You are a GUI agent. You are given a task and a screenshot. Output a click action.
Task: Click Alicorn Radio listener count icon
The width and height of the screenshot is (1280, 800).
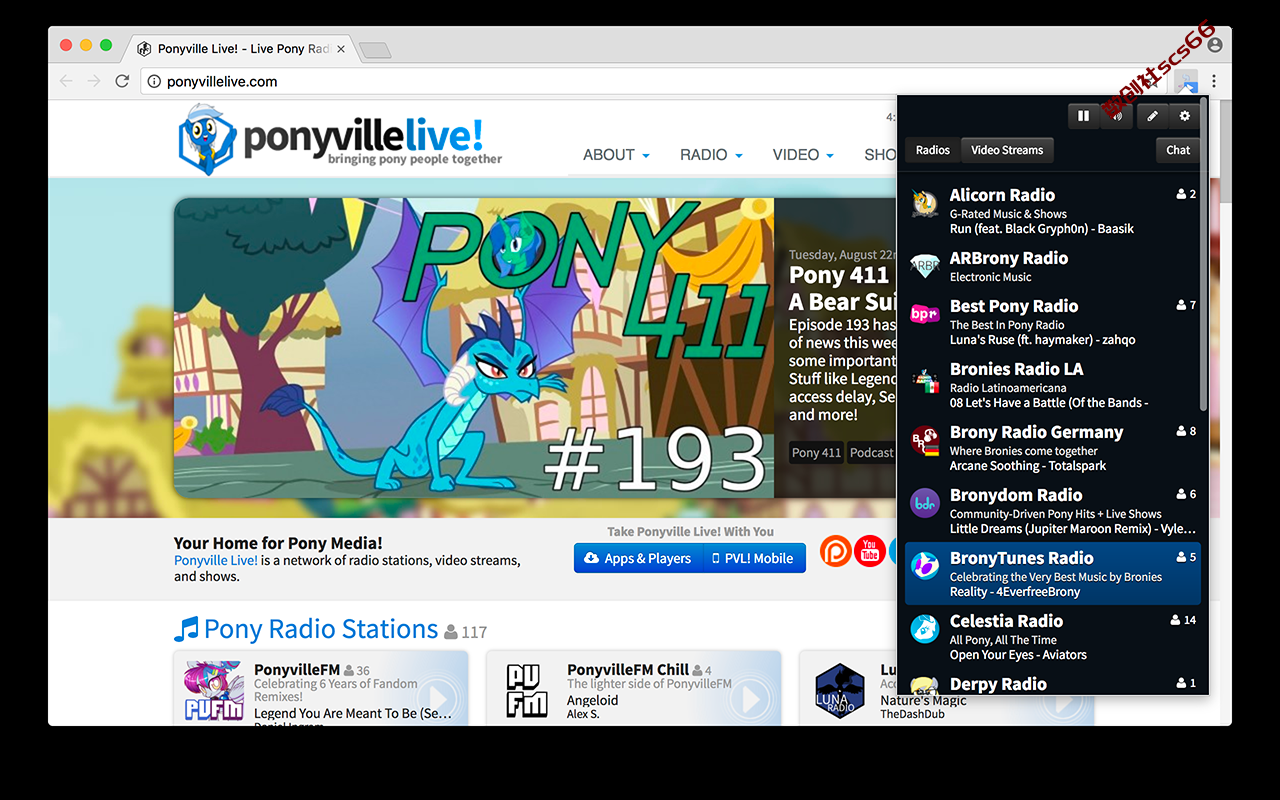coord(1182,194)
